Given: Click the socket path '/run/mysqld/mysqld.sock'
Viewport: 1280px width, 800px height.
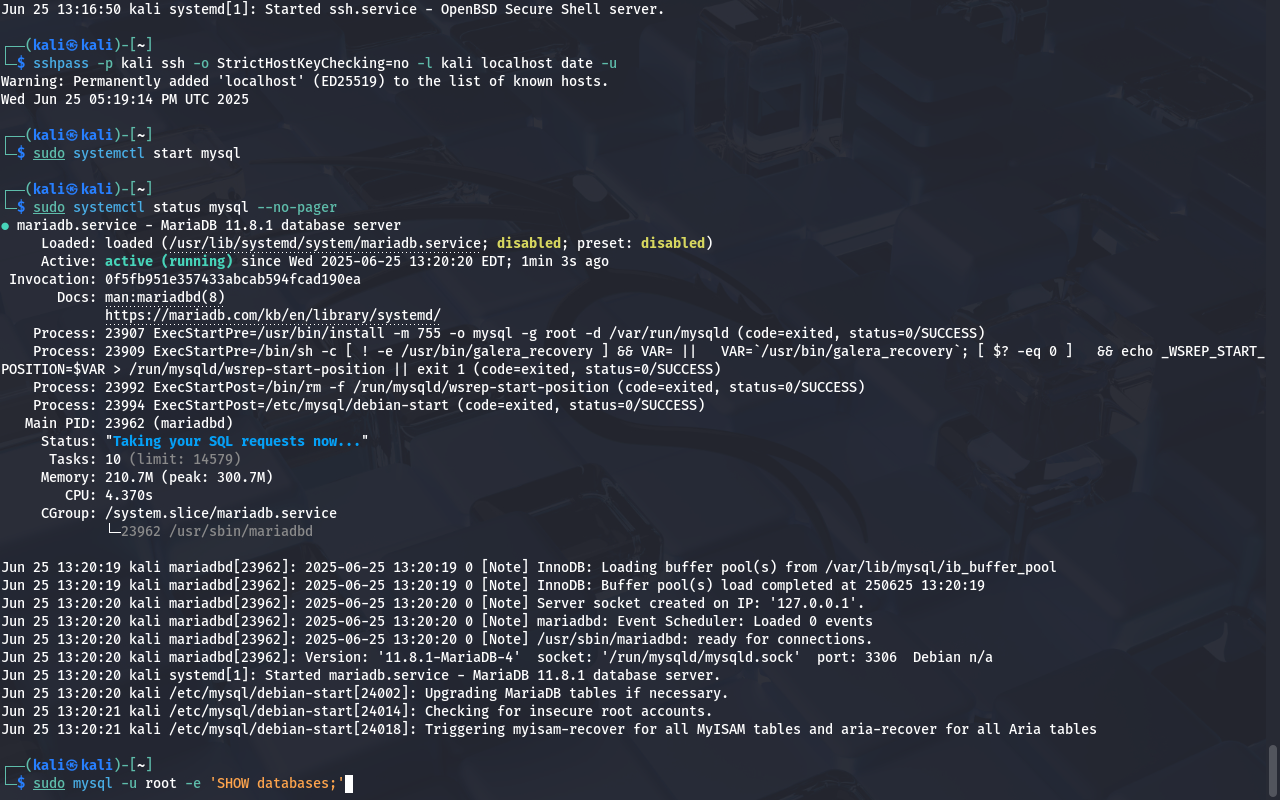Looking at the screenshot, I should click(701, 657).
